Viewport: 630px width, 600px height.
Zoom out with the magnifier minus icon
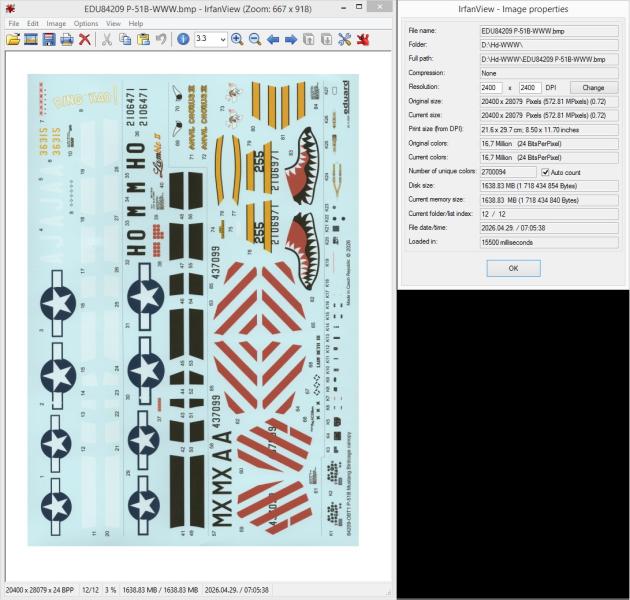point(255,39)
